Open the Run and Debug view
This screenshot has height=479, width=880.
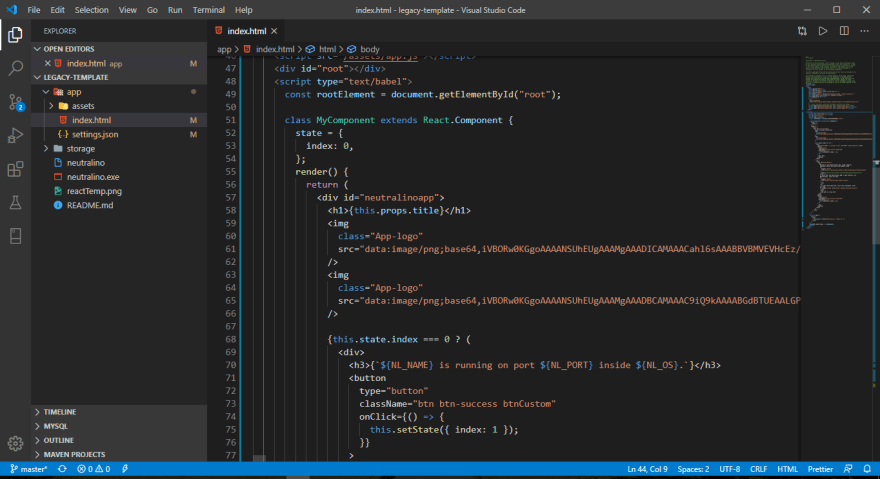[x=15, y=135]
